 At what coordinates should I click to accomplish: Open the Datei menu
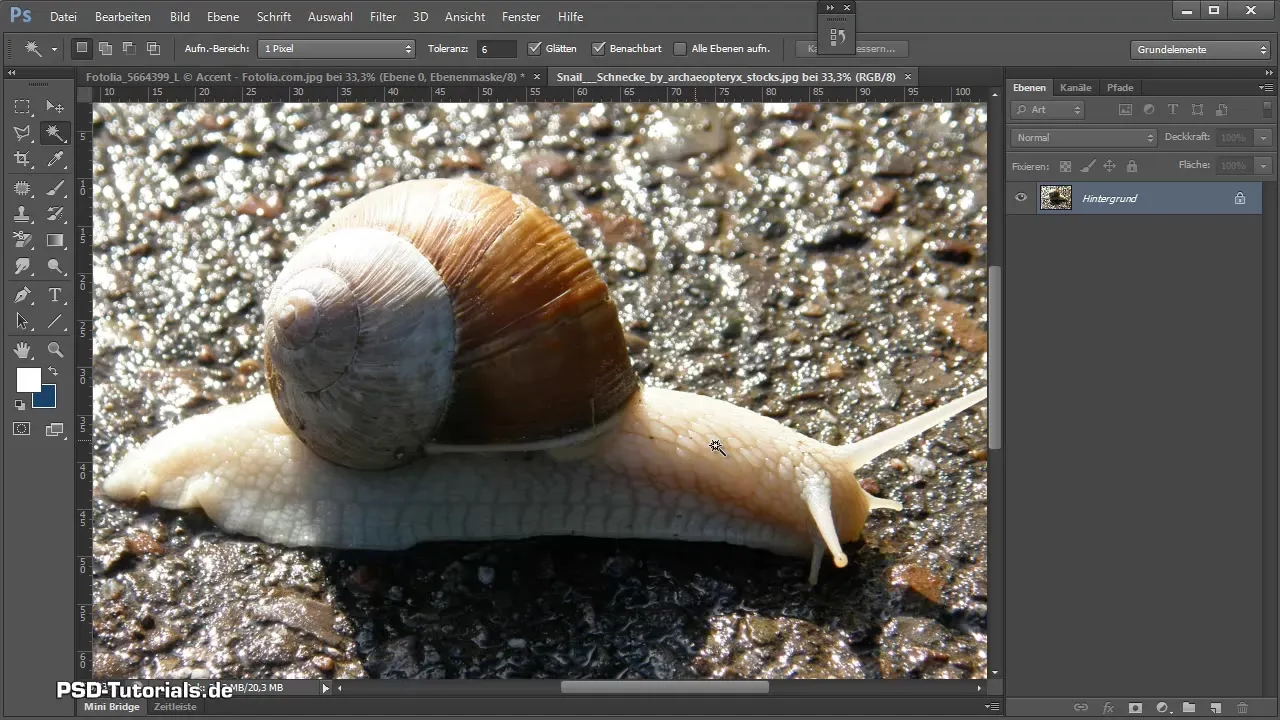tap(63, 17)
